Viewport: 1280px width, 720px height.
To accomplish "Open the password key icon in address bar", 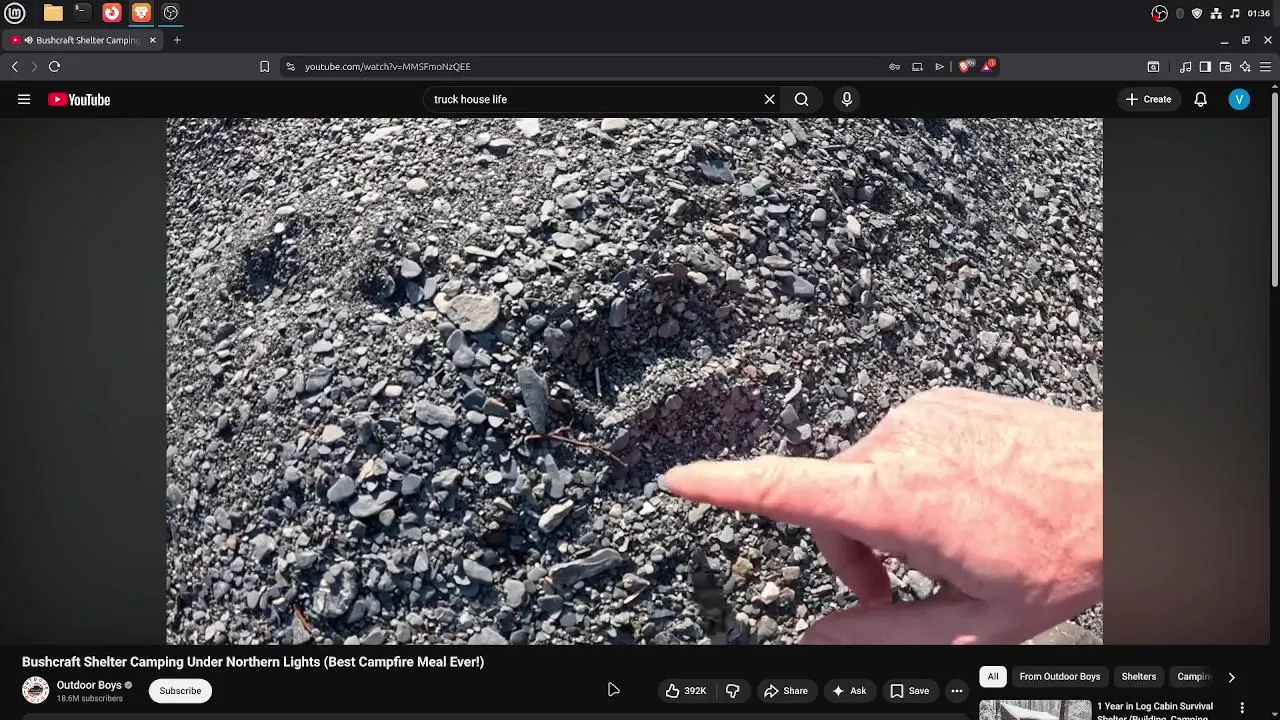I will 894,67.
